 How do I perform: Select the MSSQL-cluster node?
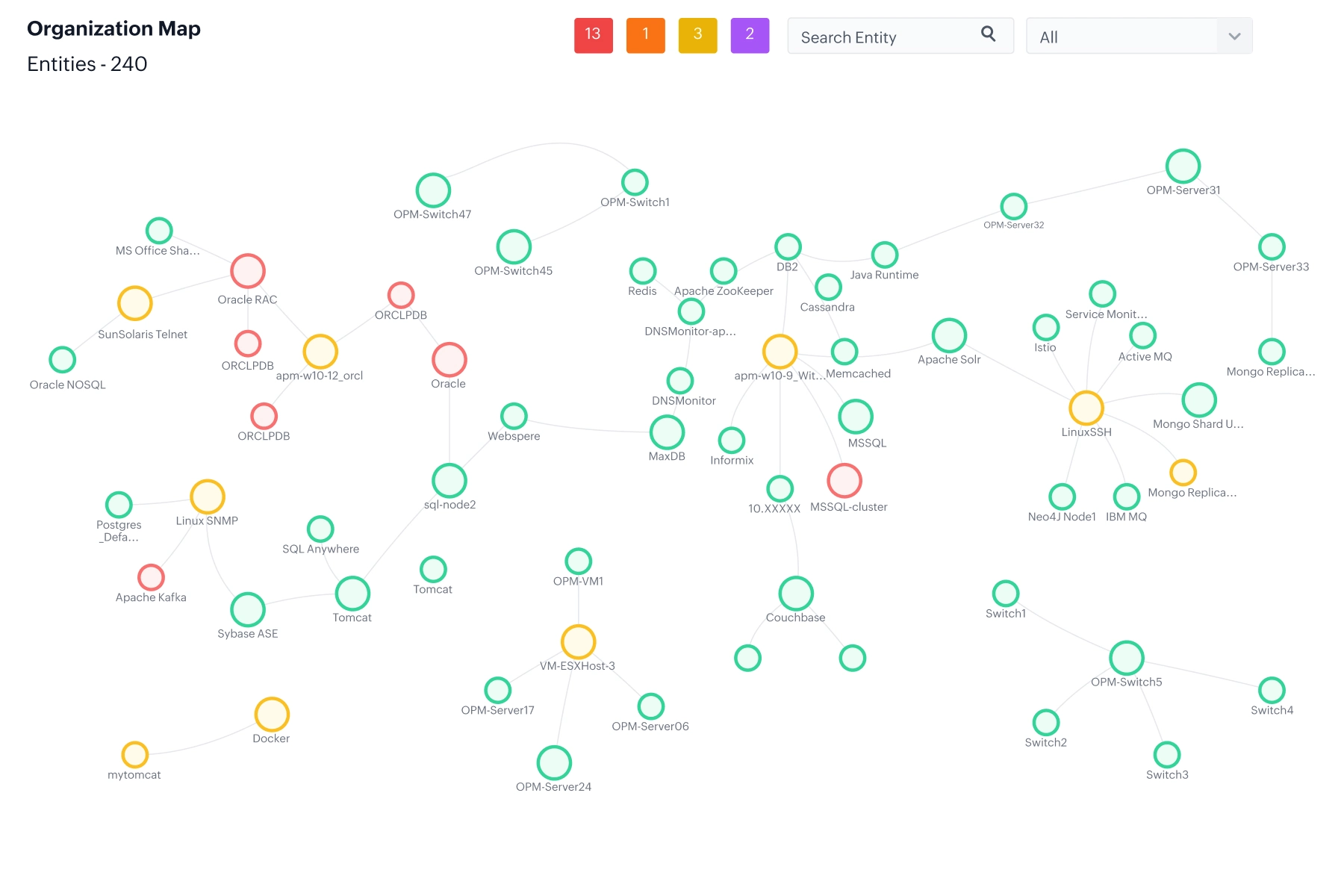[x=844, y=480]
